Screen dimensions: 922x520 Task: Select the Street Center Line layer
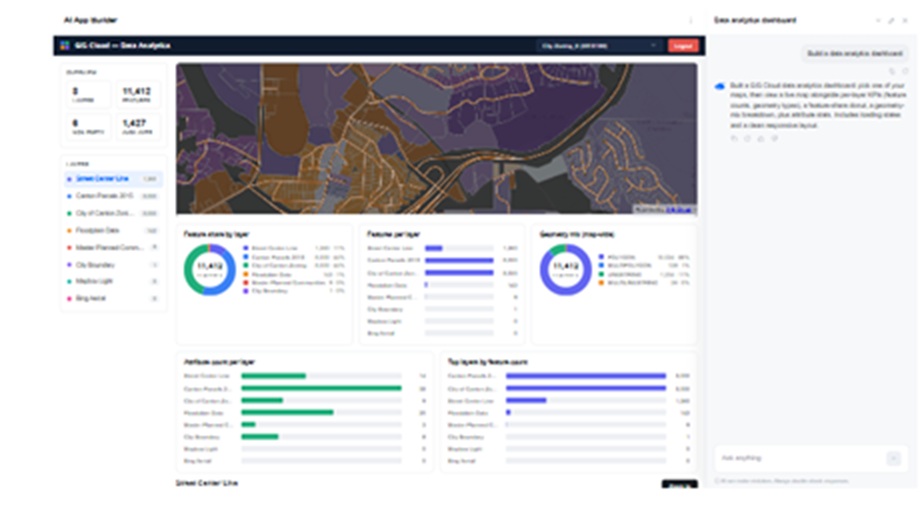pyautogui.click(x=112, y=178)
